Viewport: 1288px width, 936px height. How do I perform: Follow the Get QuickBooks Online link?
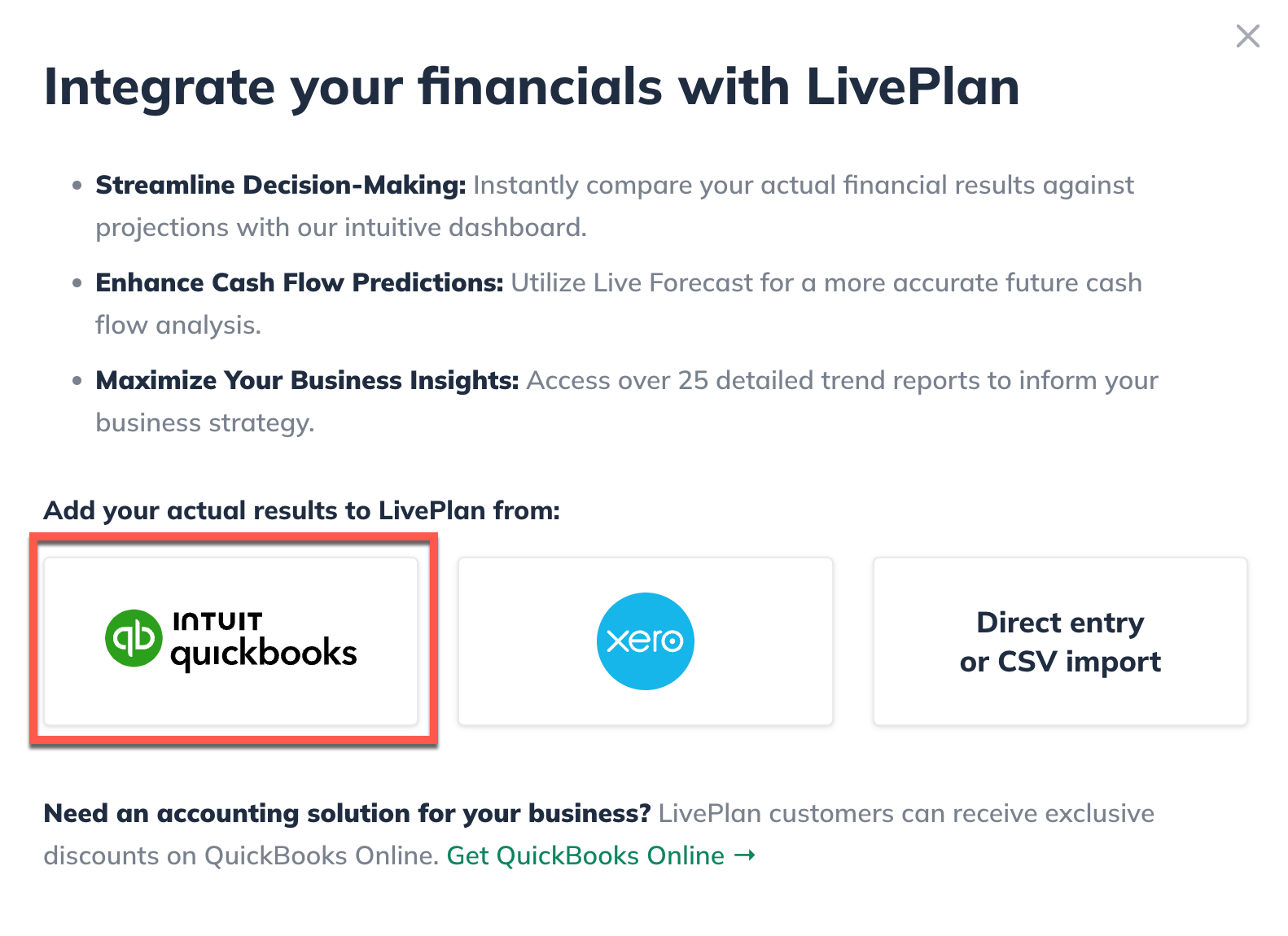[585, 855]
